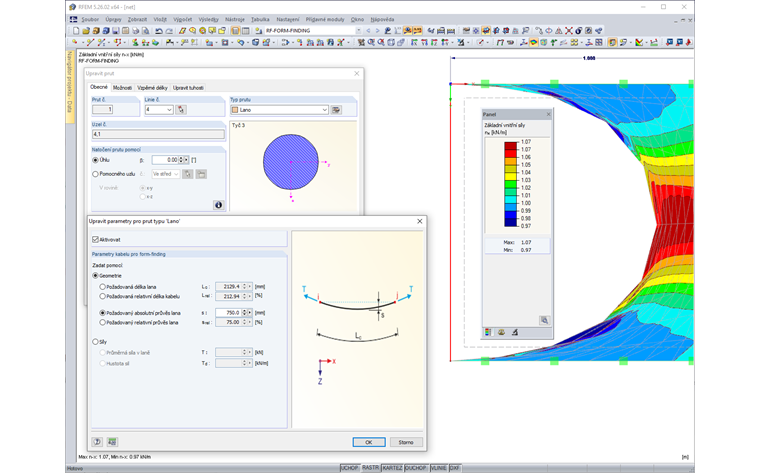Viewport: 760px width, 473px height.
Task: Click the Redo arrow icon
Action: pos(169,31)
